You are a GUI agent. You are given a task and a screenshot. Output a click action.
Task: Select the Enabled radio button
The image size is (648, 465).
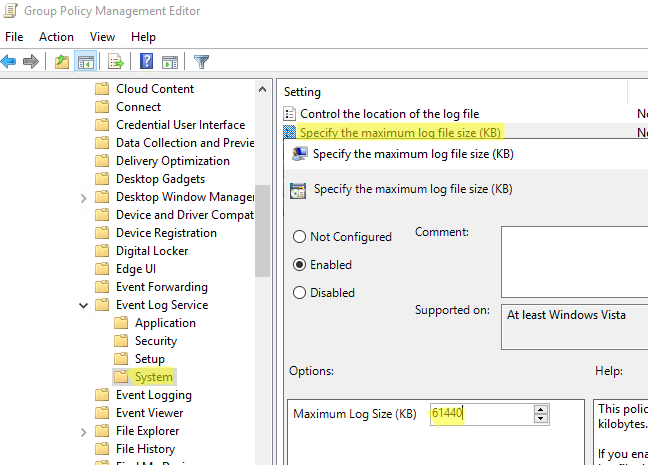pyautogui.click(x=299, y=265)
